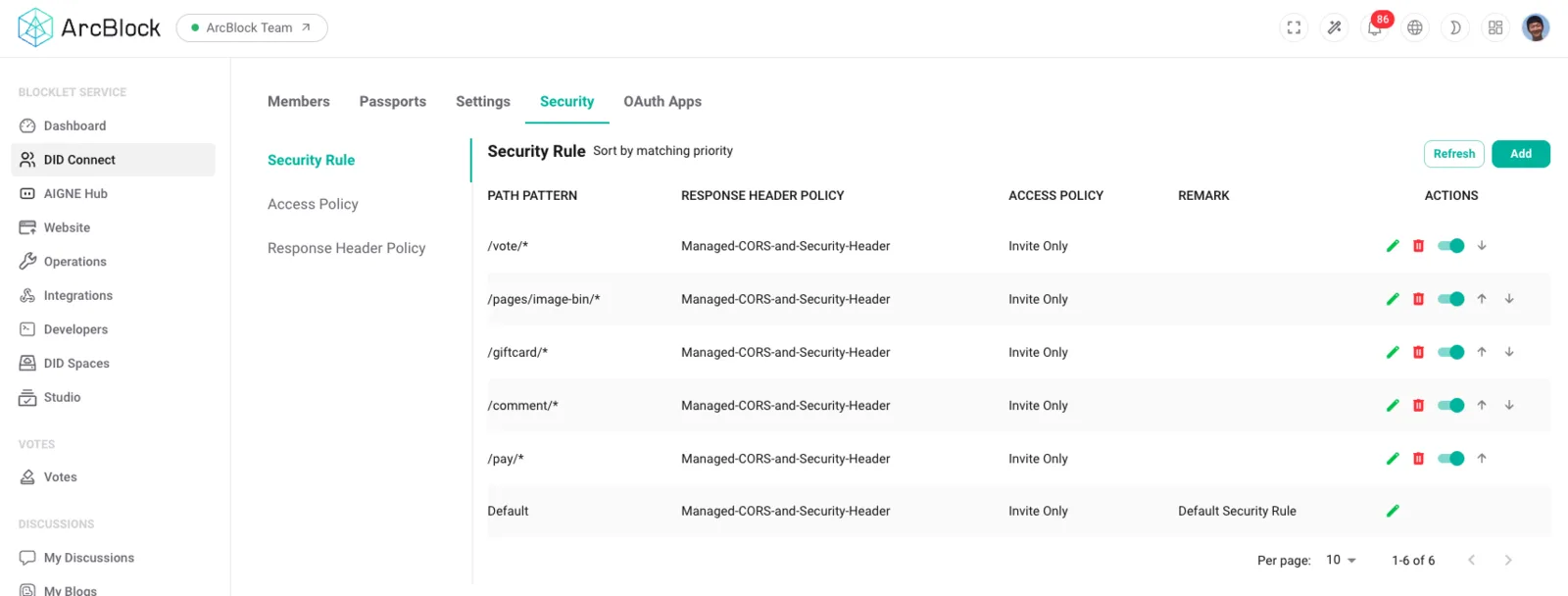Delete the /pages/image-bin/* rule
Image resolution: width=1568 pixels, height=596 pixels.
(1418, 299)
